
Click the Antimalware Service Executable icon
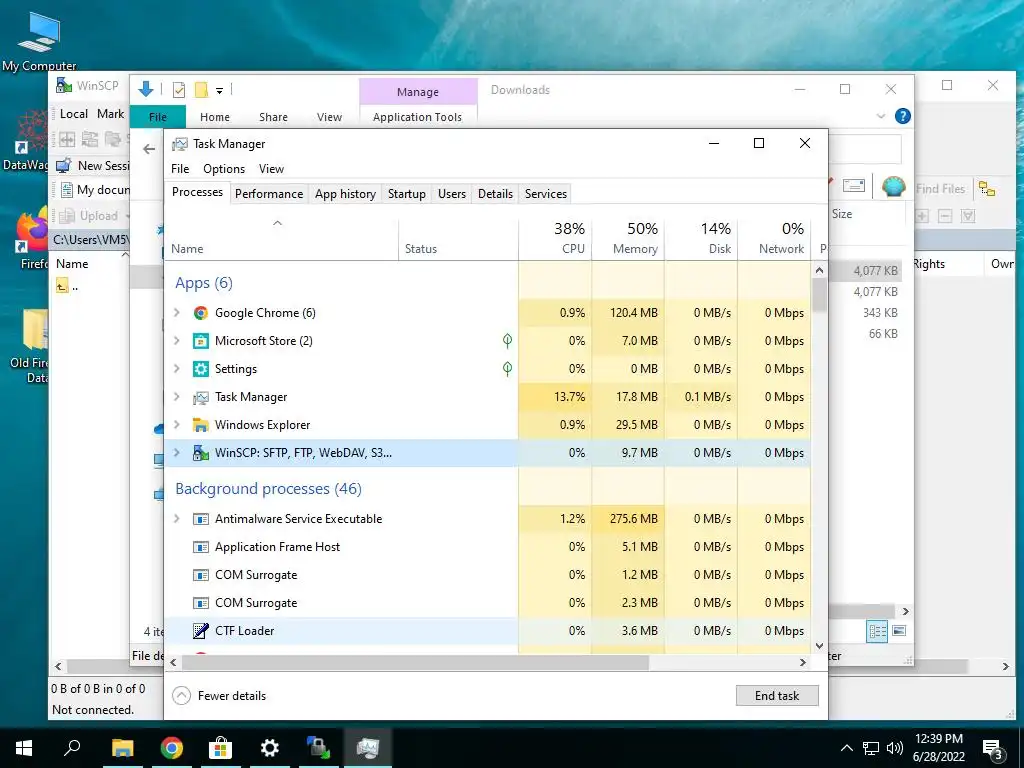200,519
